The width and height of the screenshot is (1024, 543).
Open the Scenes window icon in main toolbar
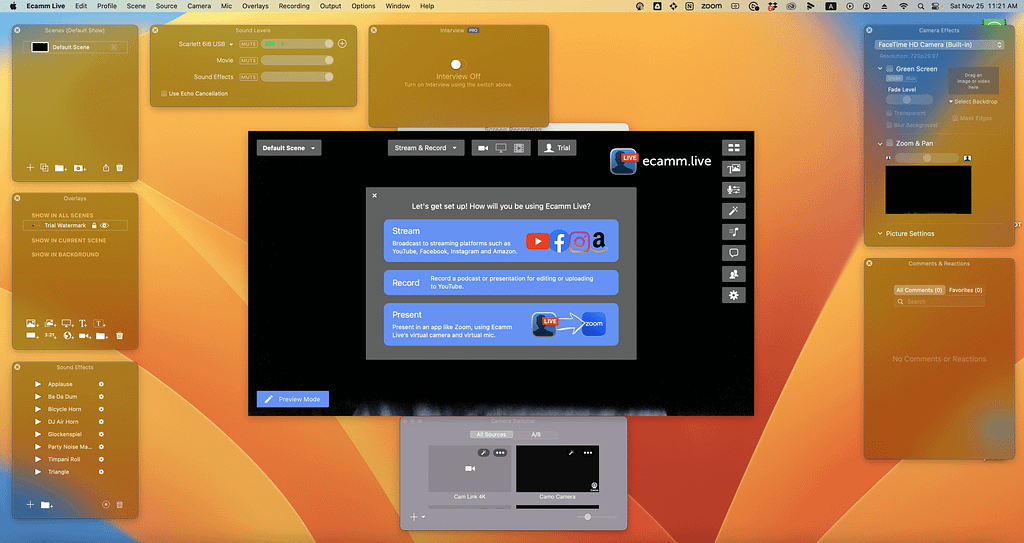(735, 148)
